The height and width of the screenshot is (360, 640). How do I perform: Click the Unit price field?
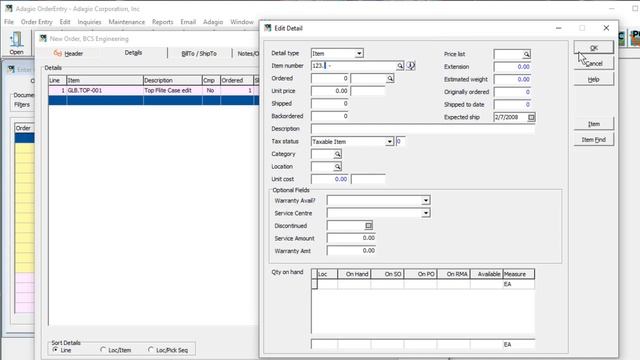coord(330,91)
